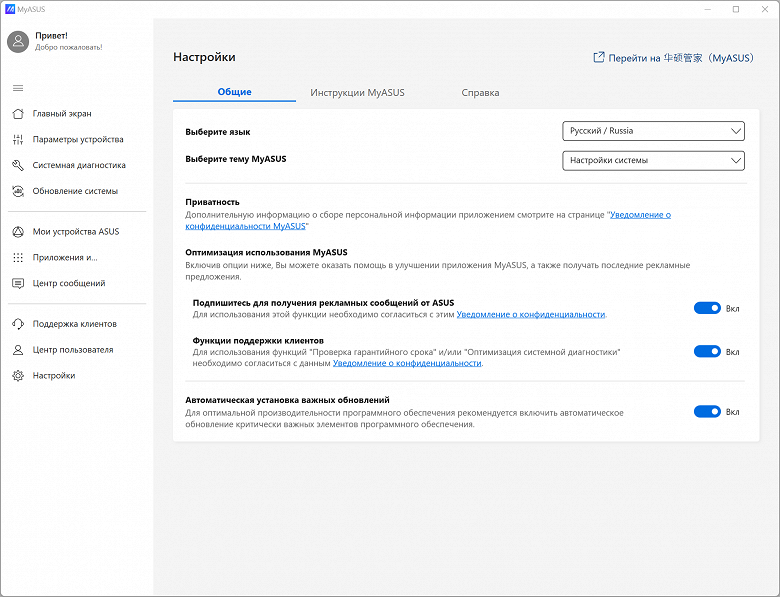Open Главный экран home icon
The width and height of the screenshot is (780, 597).
pyautogui.click(x=18, y=113)
